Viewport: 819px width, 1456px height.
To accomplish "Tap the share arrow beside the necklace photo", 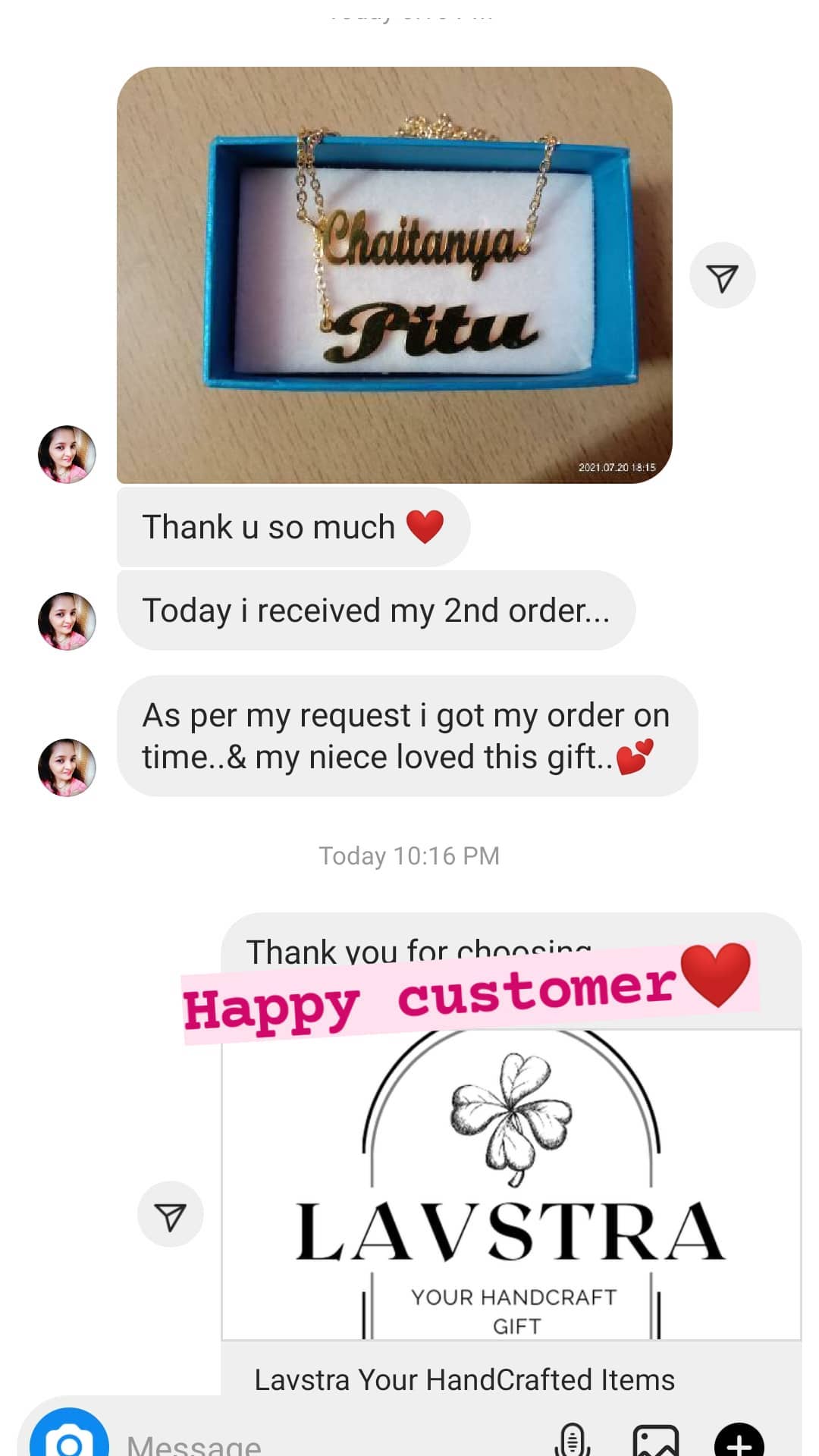I will coord(722,276).
